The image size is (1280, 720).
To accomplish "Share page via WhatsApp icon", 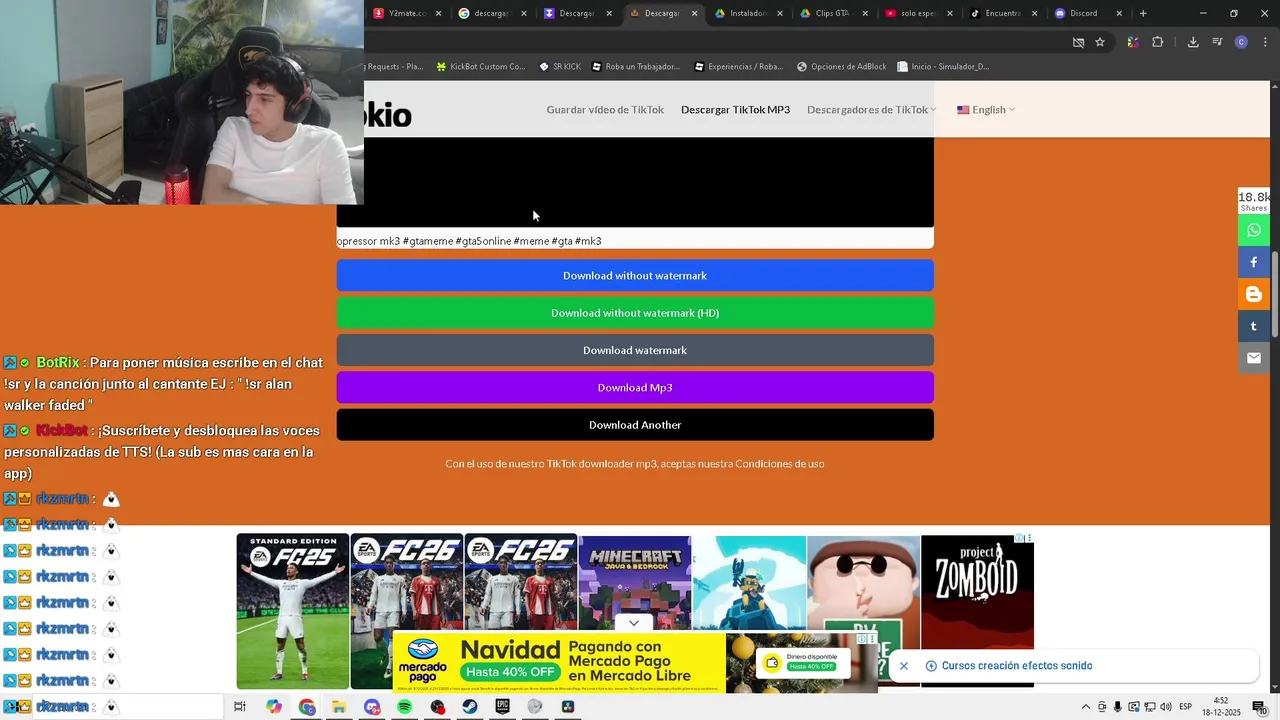I will click(1253, 230).
